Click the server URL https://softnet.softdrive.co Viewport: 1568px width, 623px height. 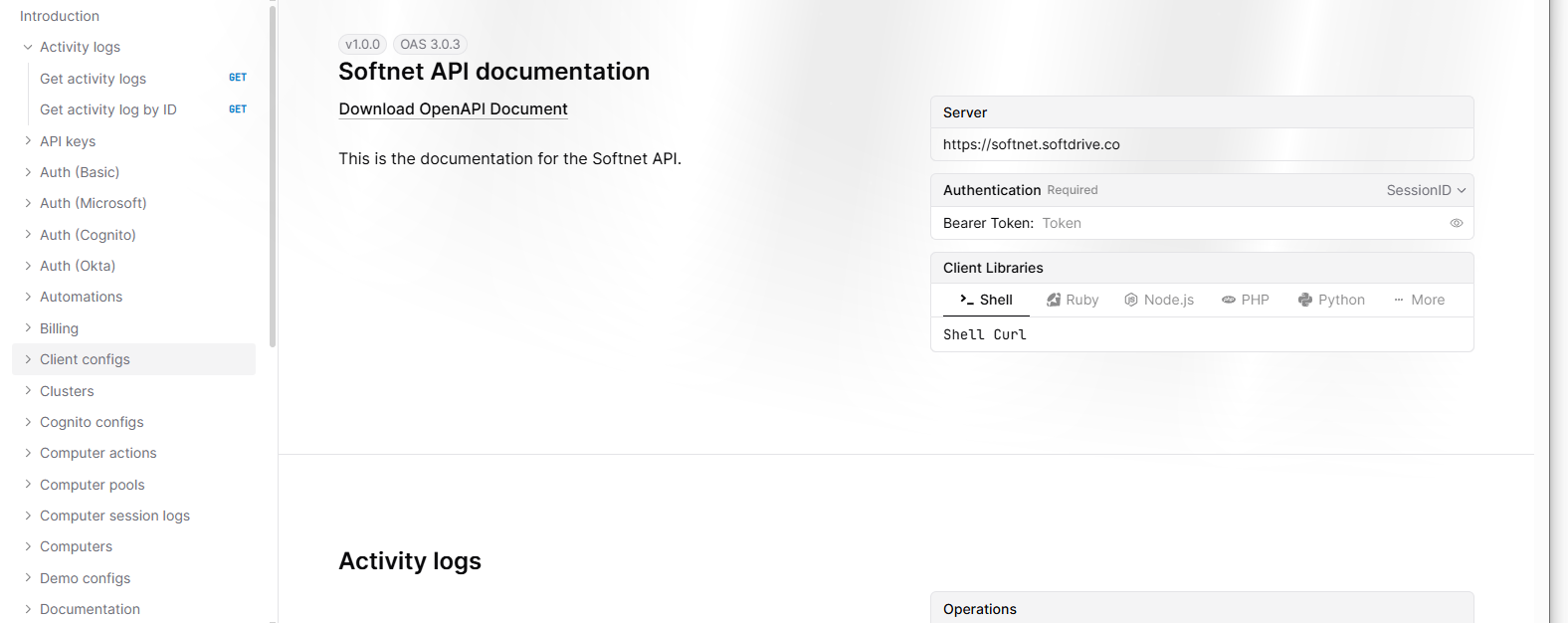click(1031, 144)
